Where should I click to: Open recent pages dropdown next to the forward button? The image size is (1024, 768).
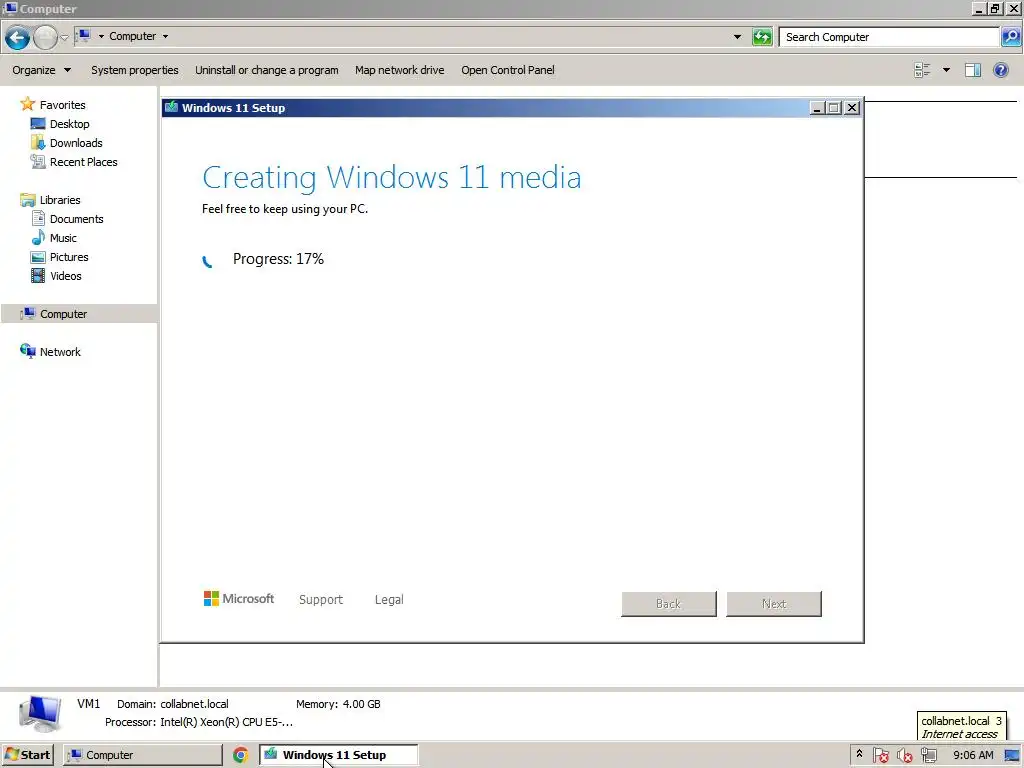pos(65,38)
